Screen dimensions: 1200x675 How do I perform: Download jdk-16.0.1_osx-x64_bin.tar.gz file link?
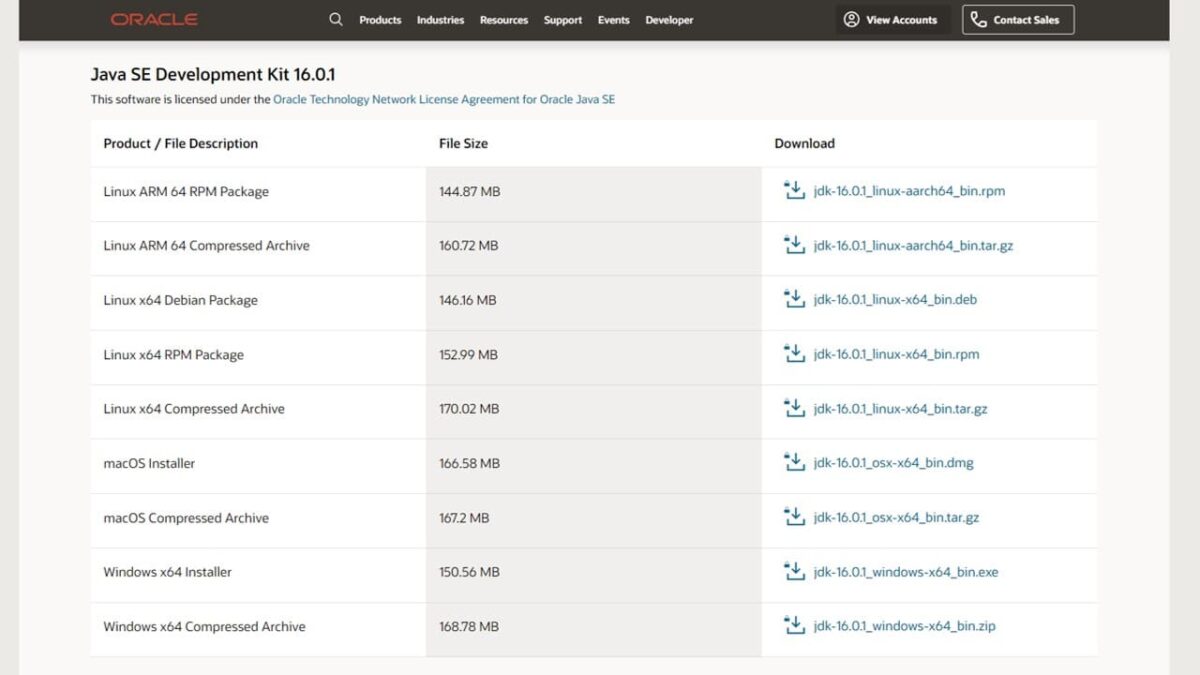(896, 518)
